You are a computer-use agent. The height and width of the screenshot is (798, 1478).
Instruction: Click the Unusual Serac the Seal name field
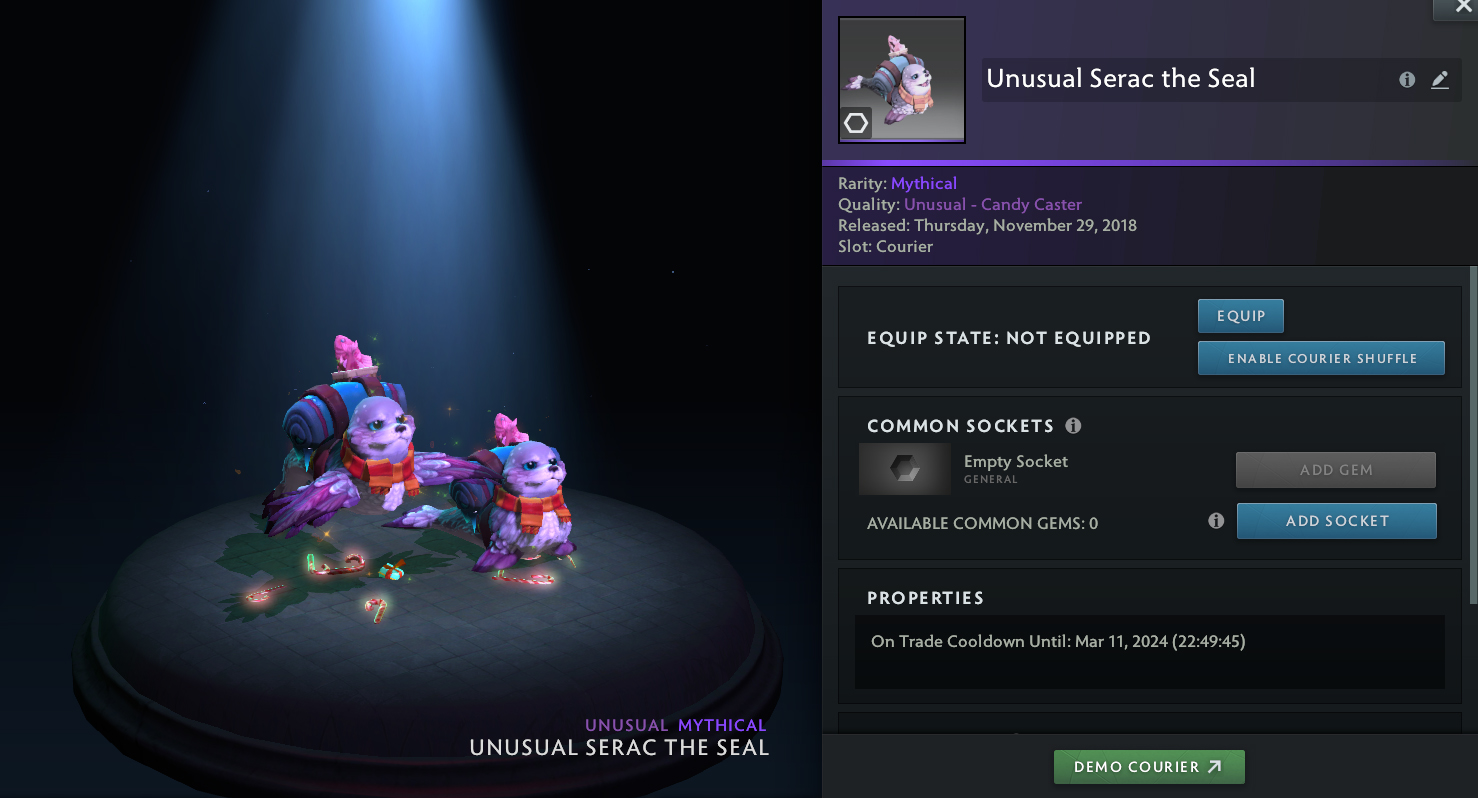pos(1180,80)
